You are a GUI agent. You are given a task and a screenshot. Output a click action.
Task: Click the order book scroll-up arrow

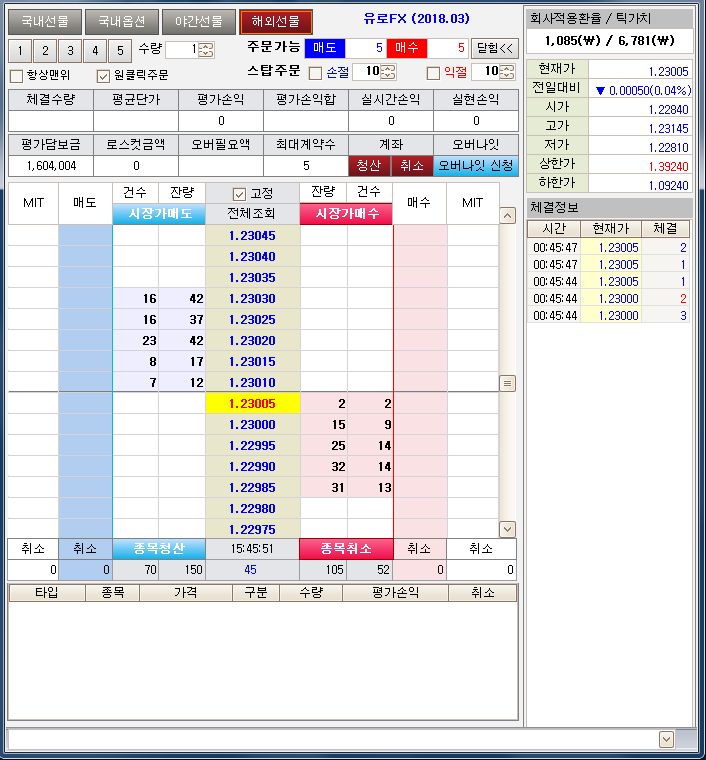tap(507, 216)
